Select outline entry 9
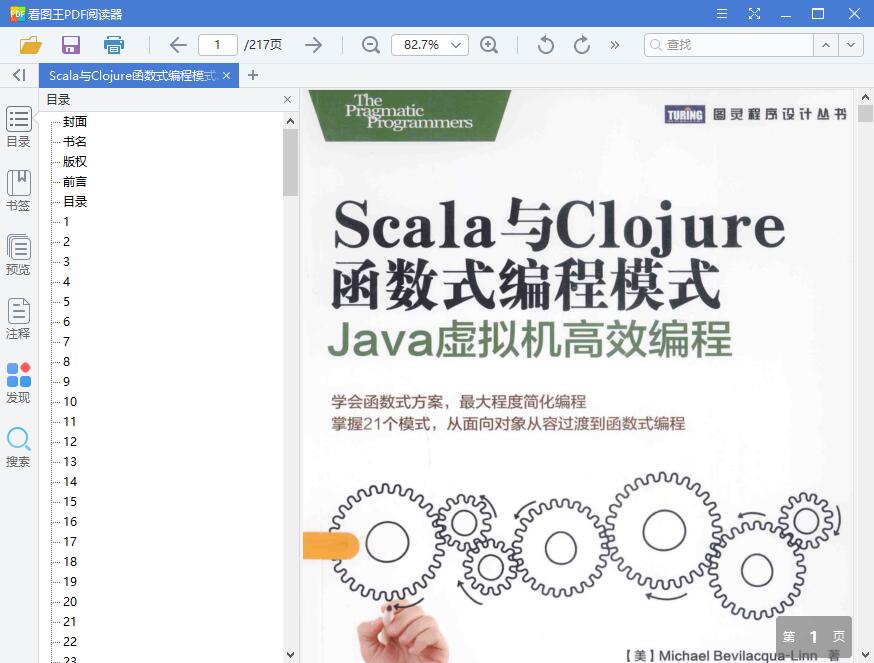This screenshot has height=663, width=874. point(66,382)
